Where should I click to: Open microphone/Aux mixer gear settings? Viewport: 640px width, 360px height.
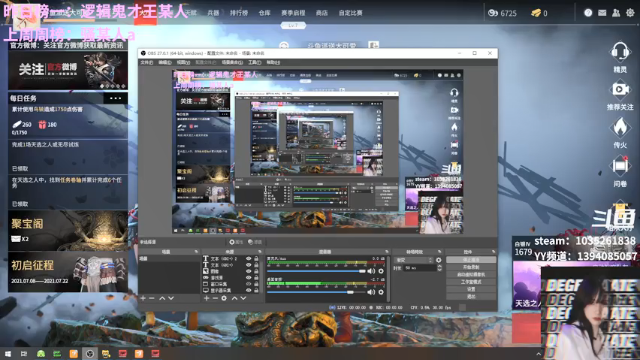(381, 271)
